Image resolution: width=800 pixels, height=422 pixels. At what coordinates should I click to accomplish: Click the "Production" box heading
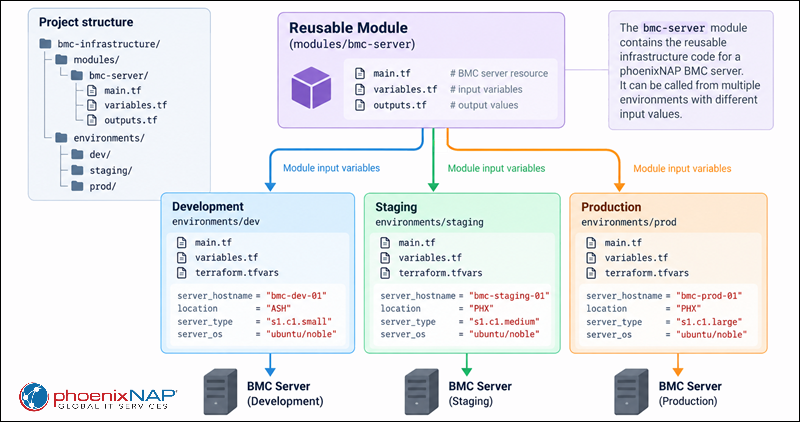[x=611, y=207]
